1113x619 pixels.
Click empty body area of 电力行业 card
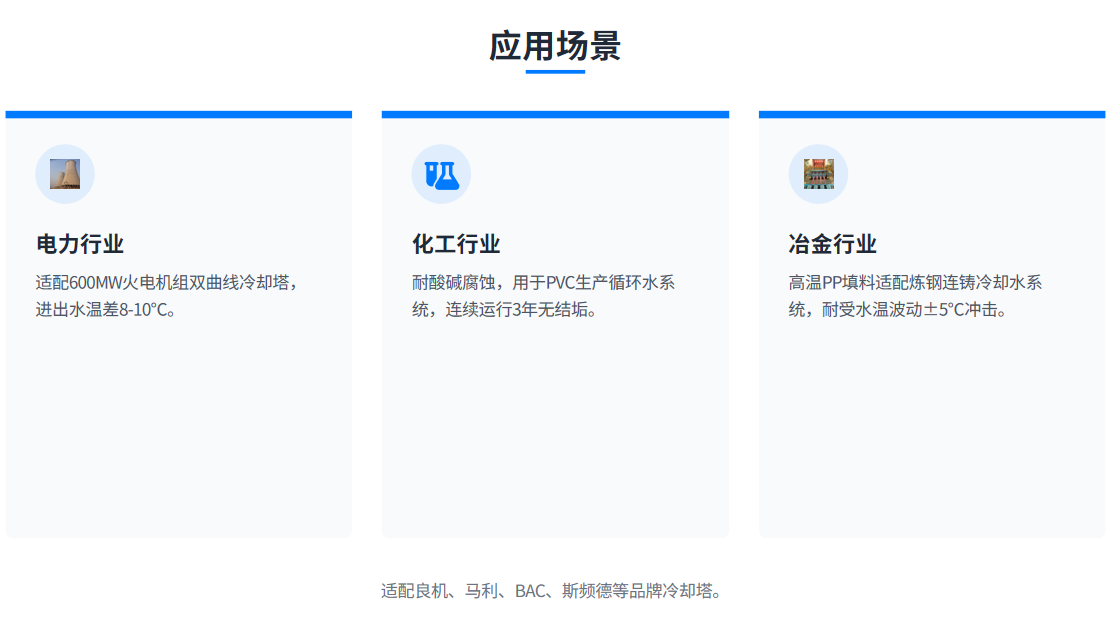coord(179,430)
